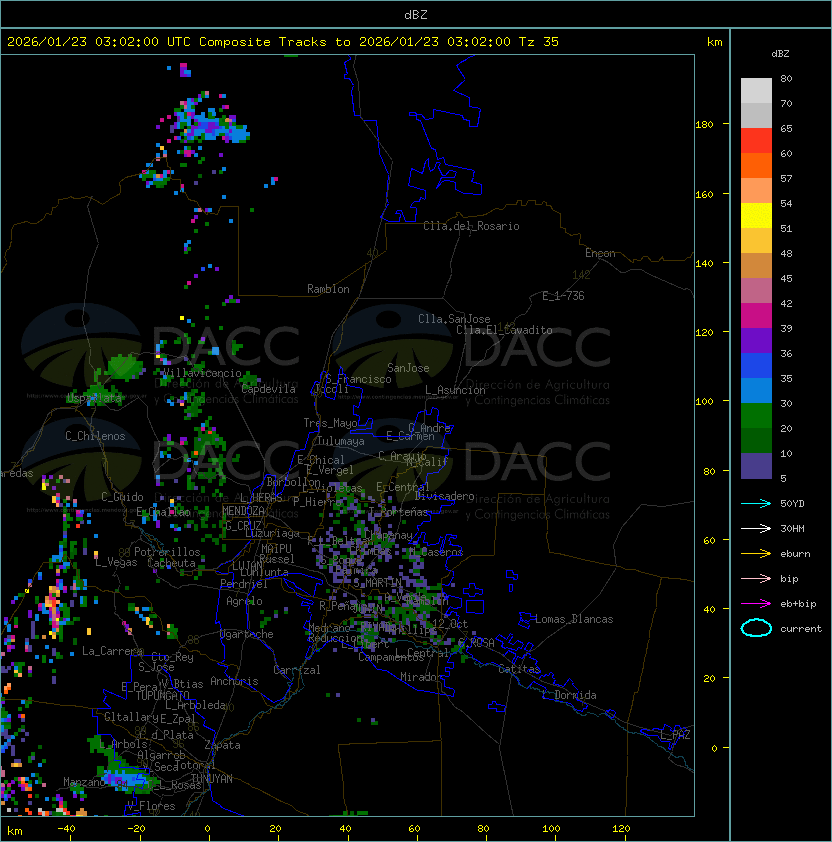Click the Ugarteche map label

point(247,634)
